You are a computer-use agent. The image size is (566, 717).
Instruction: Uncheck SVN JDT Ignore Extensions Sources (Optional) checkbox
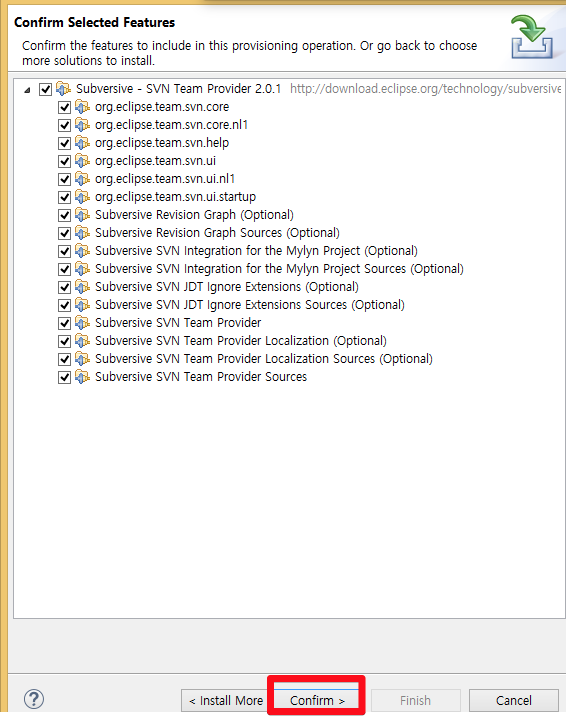pos(64,305)
